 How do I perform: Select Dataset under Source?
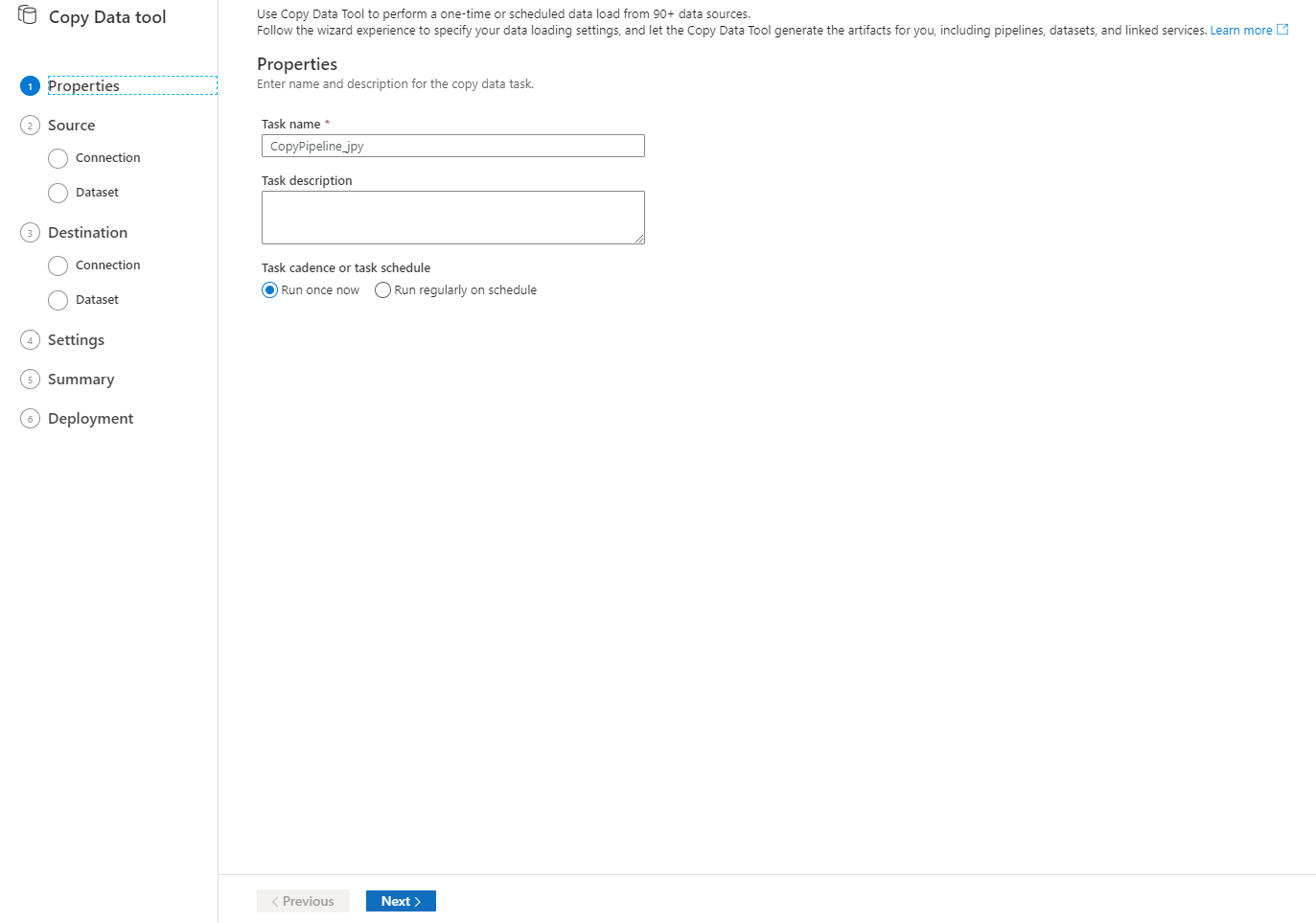[97, 193]
